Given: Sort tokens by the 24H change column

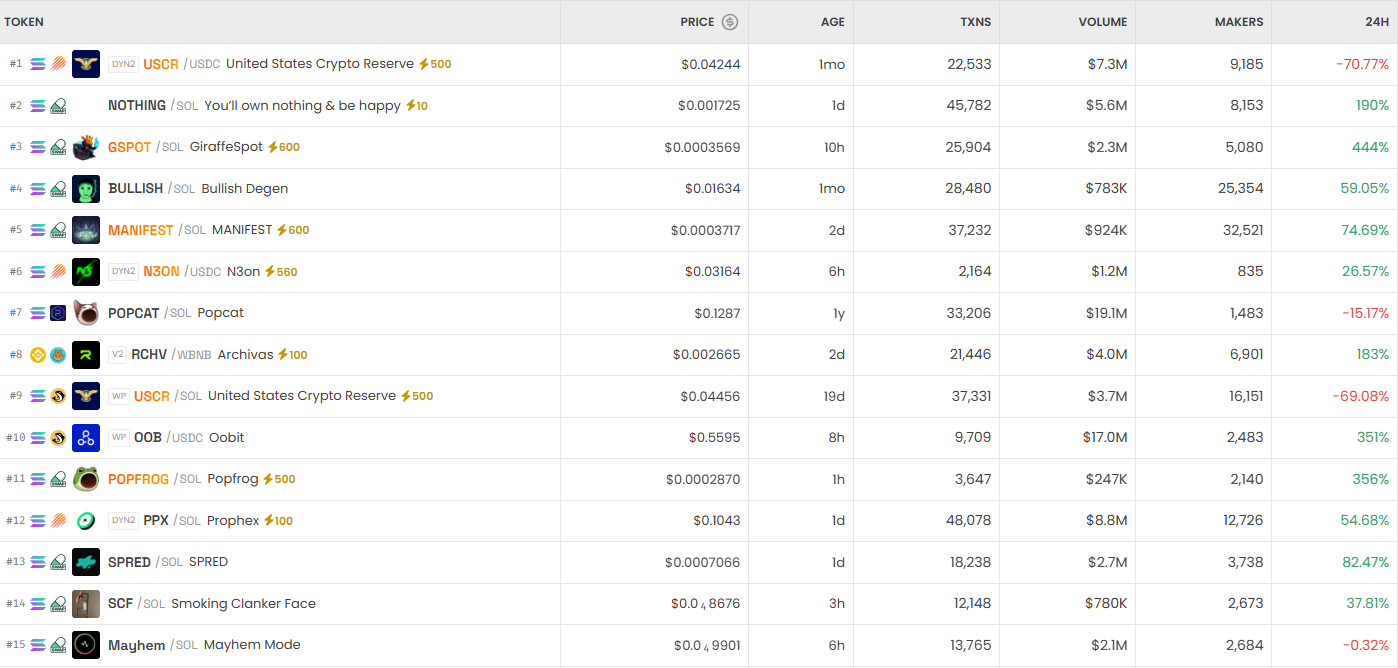Looking at the screenshot, I should [x=1375, y=21].
